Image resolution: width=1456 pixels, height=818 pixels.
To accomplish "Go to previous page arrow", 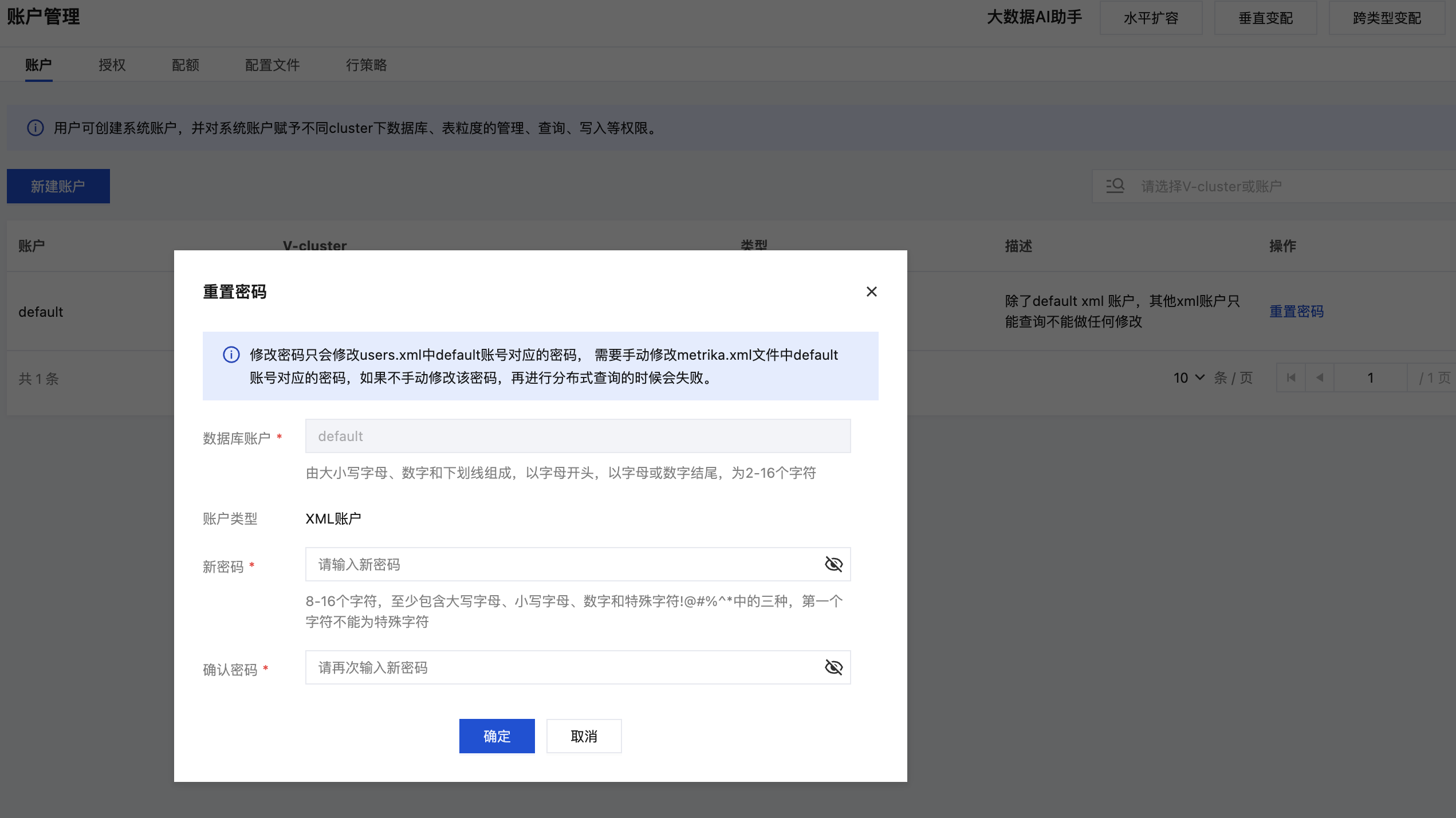I will (1319, 378).
